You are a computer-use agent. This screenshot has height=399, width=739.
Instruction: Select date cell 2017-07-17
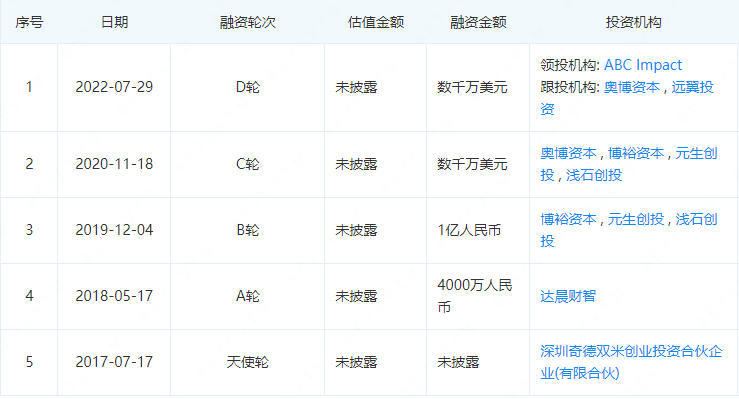coord(114,362)
